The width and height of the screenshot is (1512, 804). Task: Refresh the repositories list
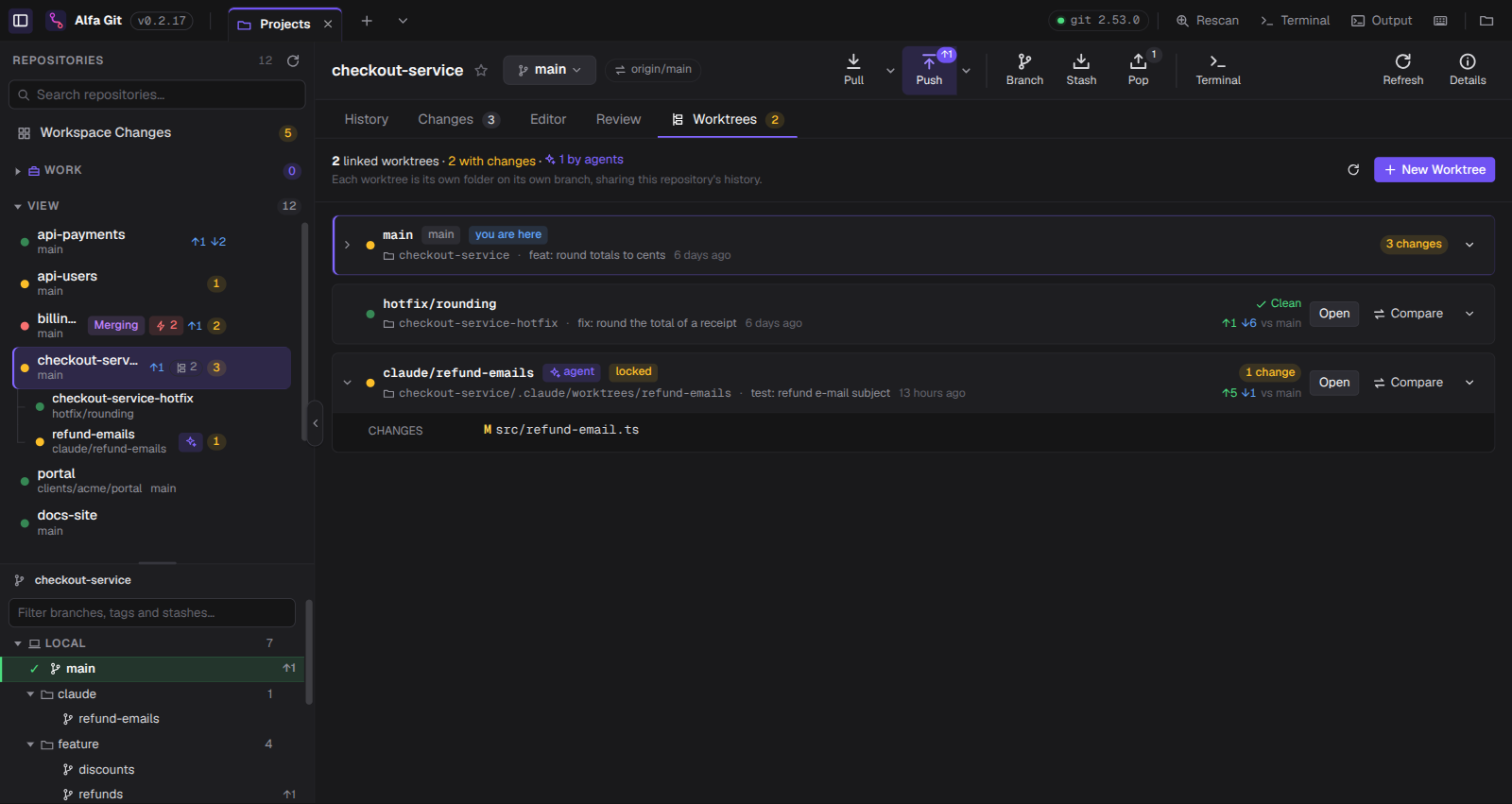pos(293,60)
